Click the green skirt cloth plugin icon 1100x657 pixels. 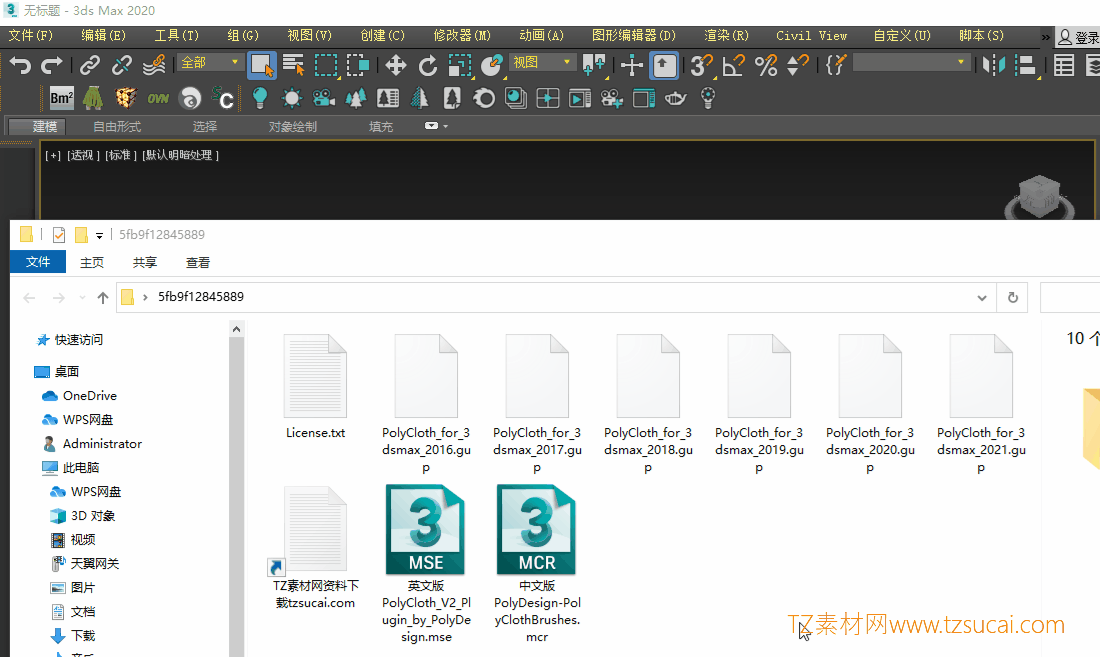click(93, 98)
